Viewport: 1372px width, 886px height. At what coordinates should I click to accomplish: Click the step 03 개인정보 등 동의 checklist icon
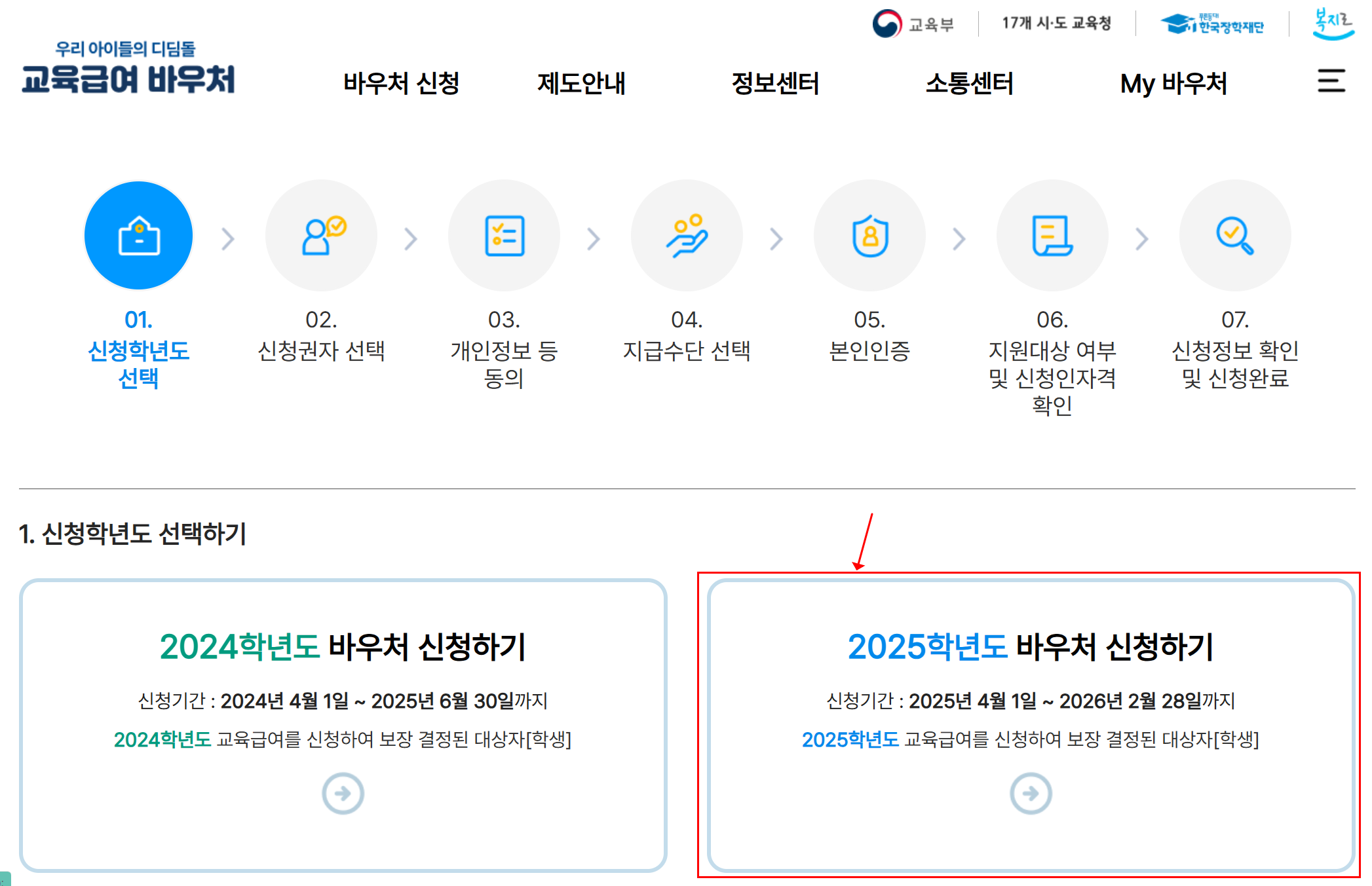(504, 235)
